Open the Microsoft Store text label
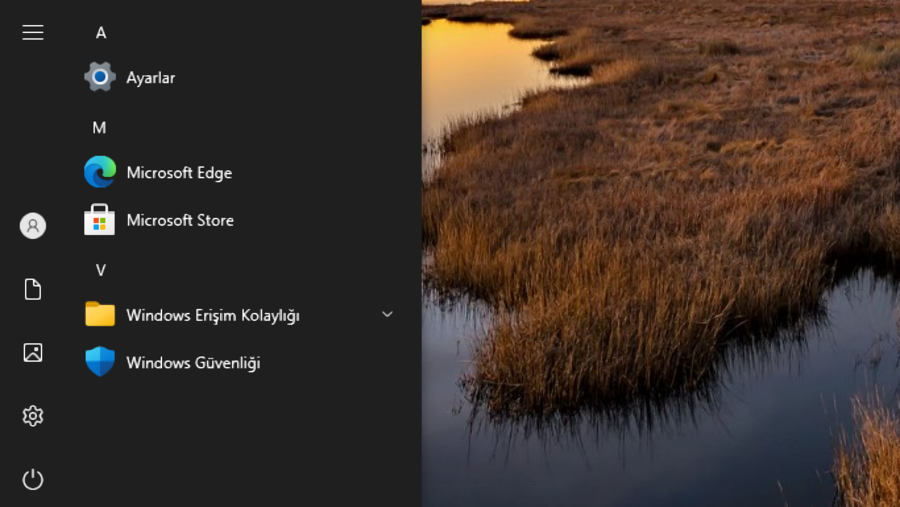 [x=180, y=220]
